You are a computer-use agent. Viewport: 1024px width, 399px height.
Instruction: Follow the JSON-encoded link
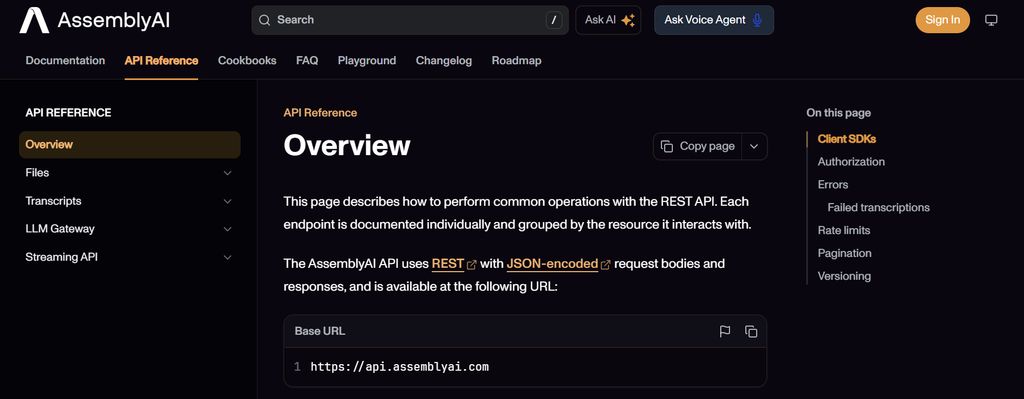pyautogui.click(x=552, y=264)
